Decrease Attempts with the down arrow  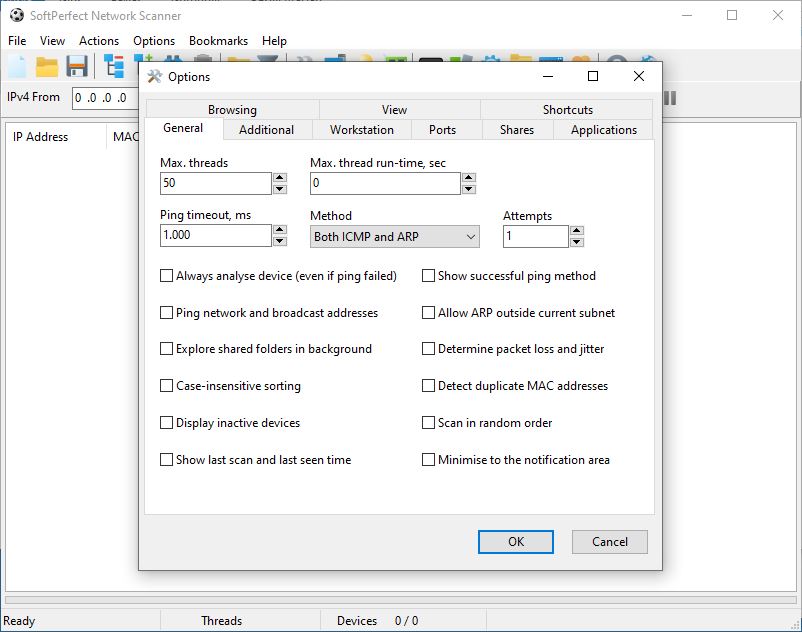click(x=576, y=242)
